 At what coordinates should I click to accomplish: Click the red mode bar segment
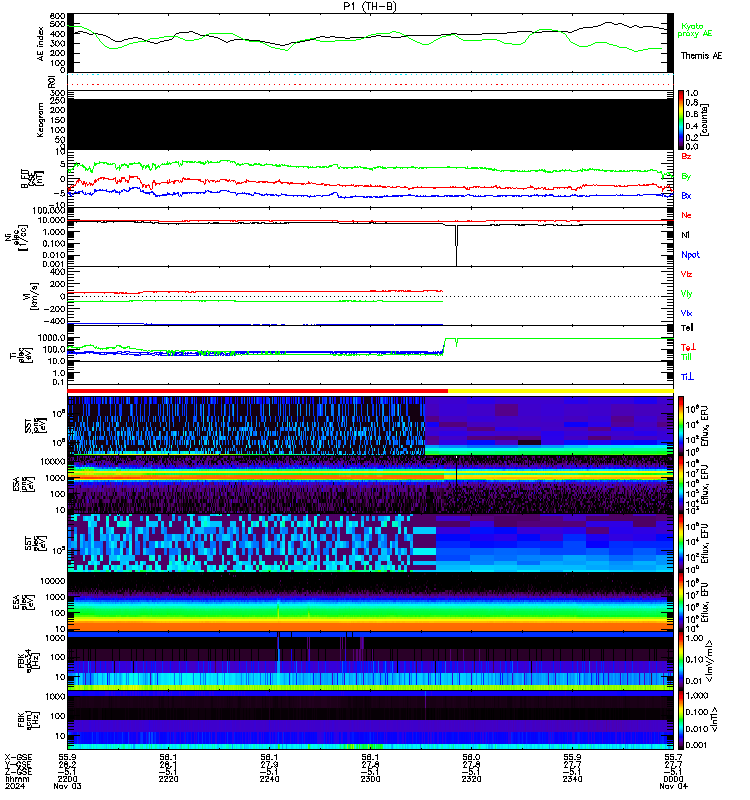(x=258, y=391)
